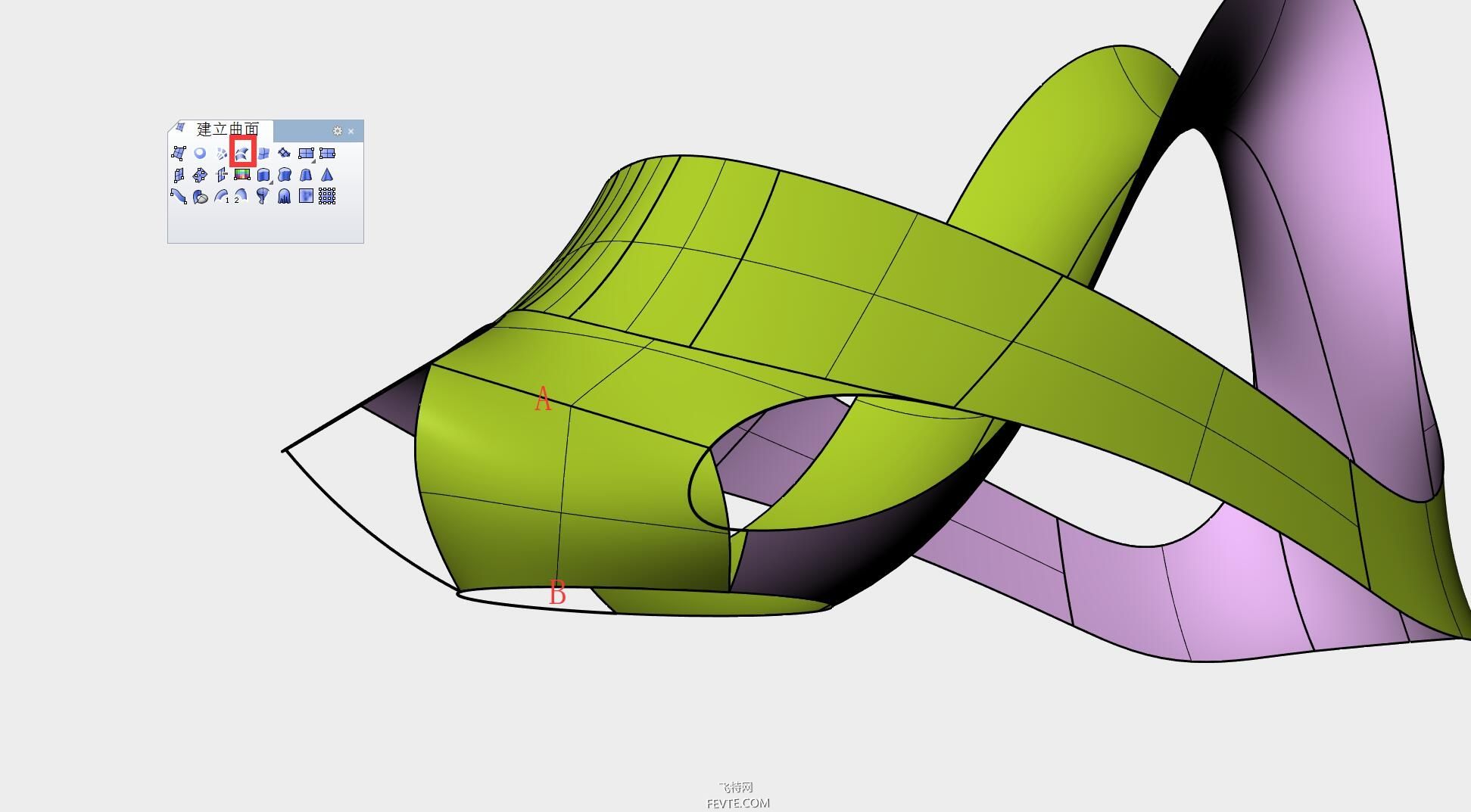1471x812 pixels.
Task: Select Extrude curve tapered tool
Action: (x=306, y=175)
